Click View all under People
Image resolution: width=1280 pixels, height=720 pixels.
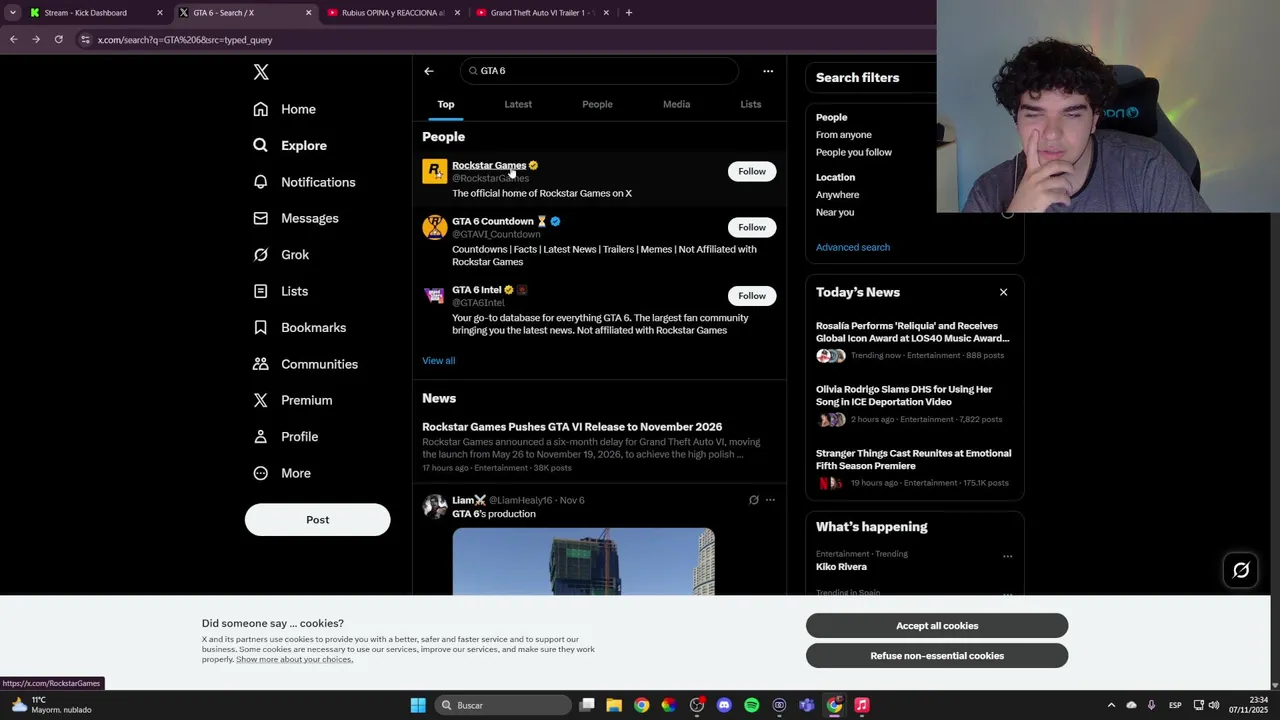[438, 361]
